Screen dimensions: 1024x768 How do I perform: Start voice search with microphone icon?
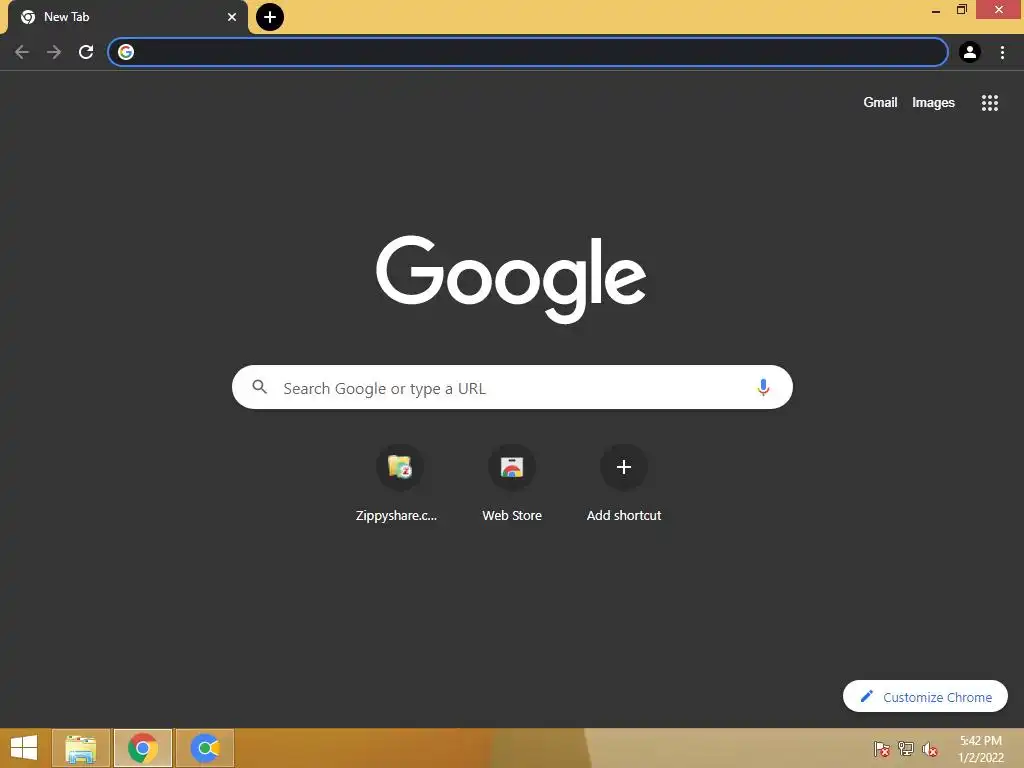point(763,387)
